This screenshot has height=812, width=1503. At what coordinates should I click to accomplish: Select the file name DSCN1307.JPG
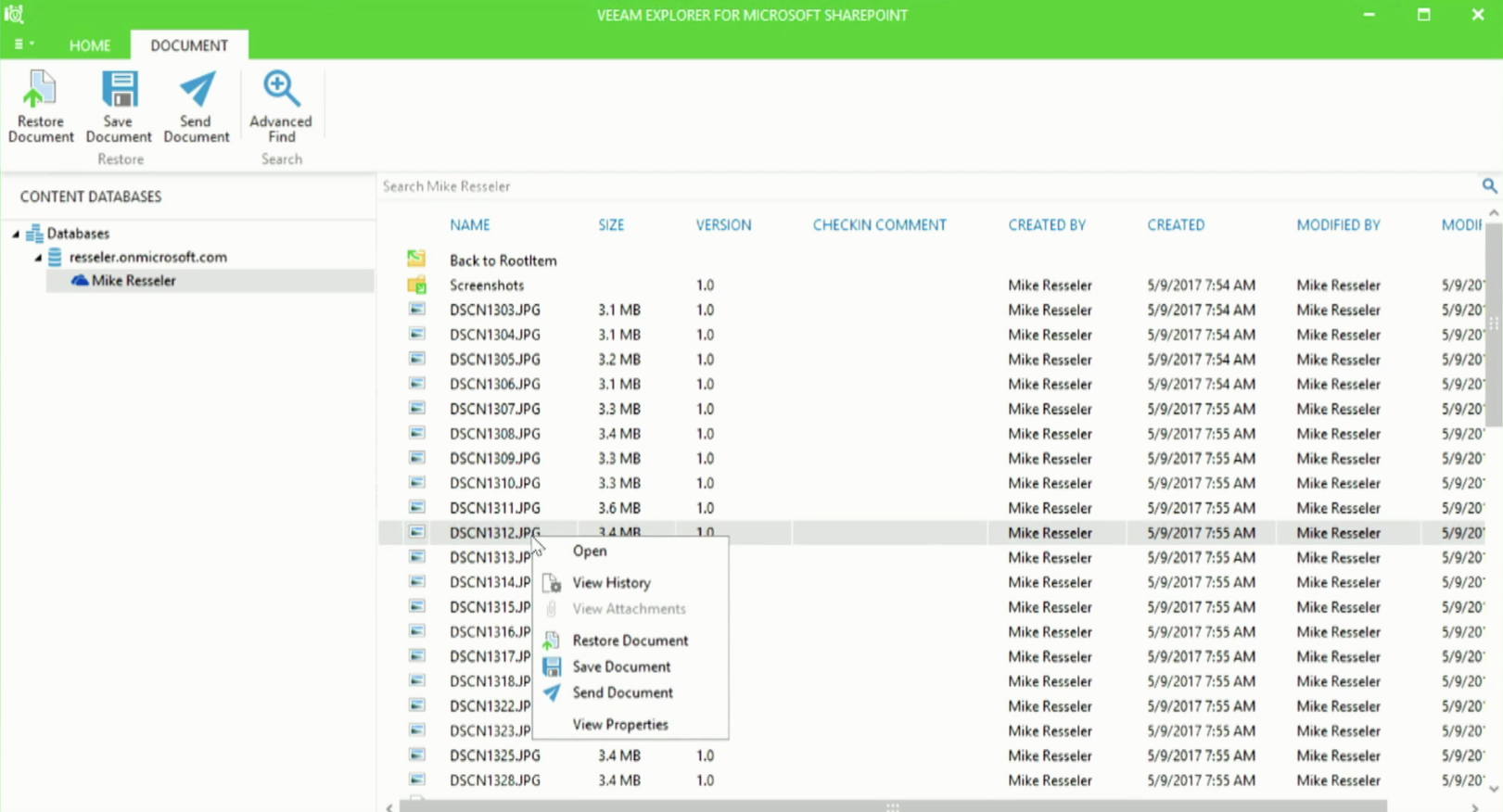coord(495,409)
